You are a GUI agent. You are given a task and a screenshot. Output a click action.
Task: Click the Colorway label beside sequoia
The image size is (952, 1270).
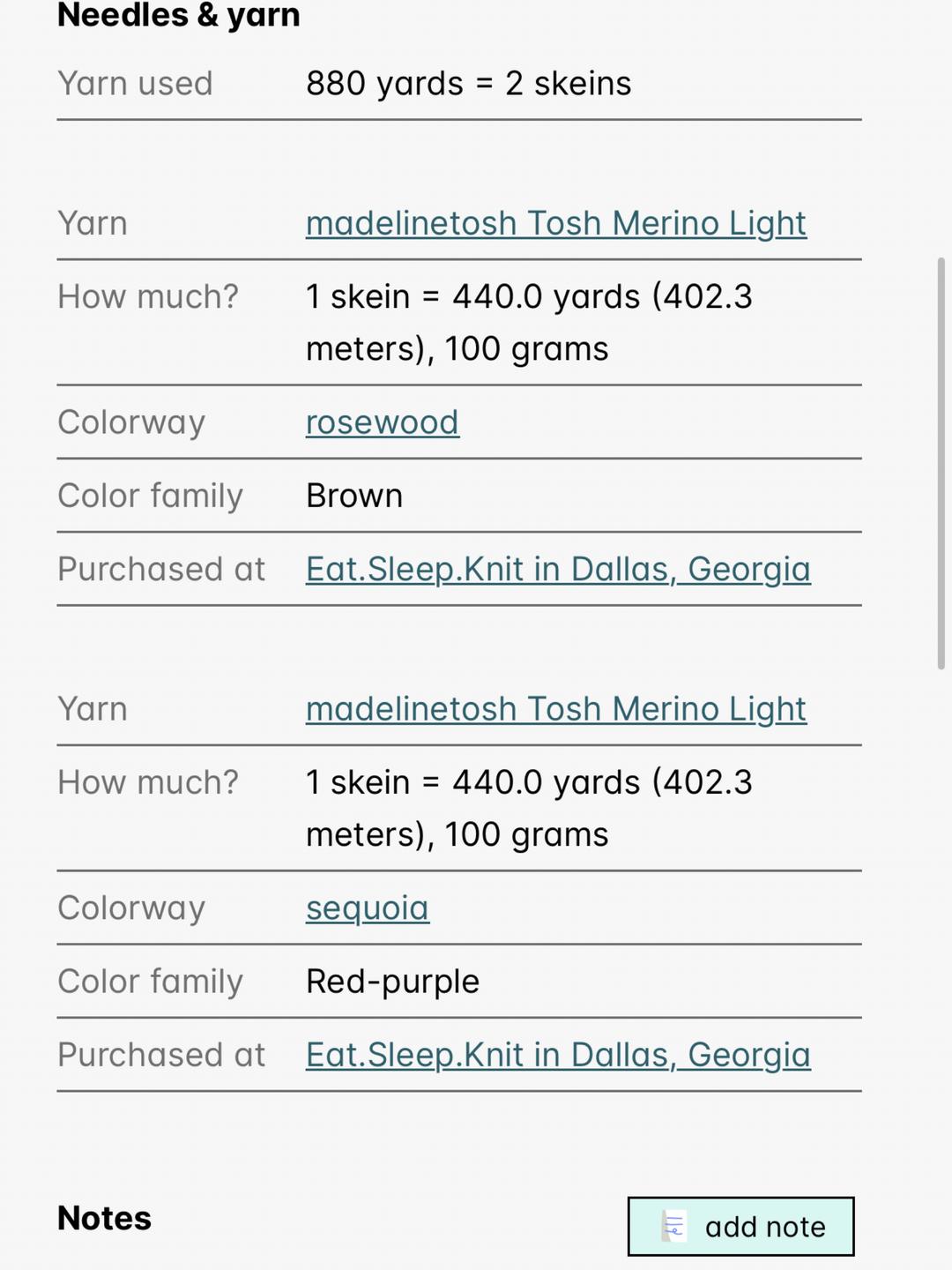(131, 908)
